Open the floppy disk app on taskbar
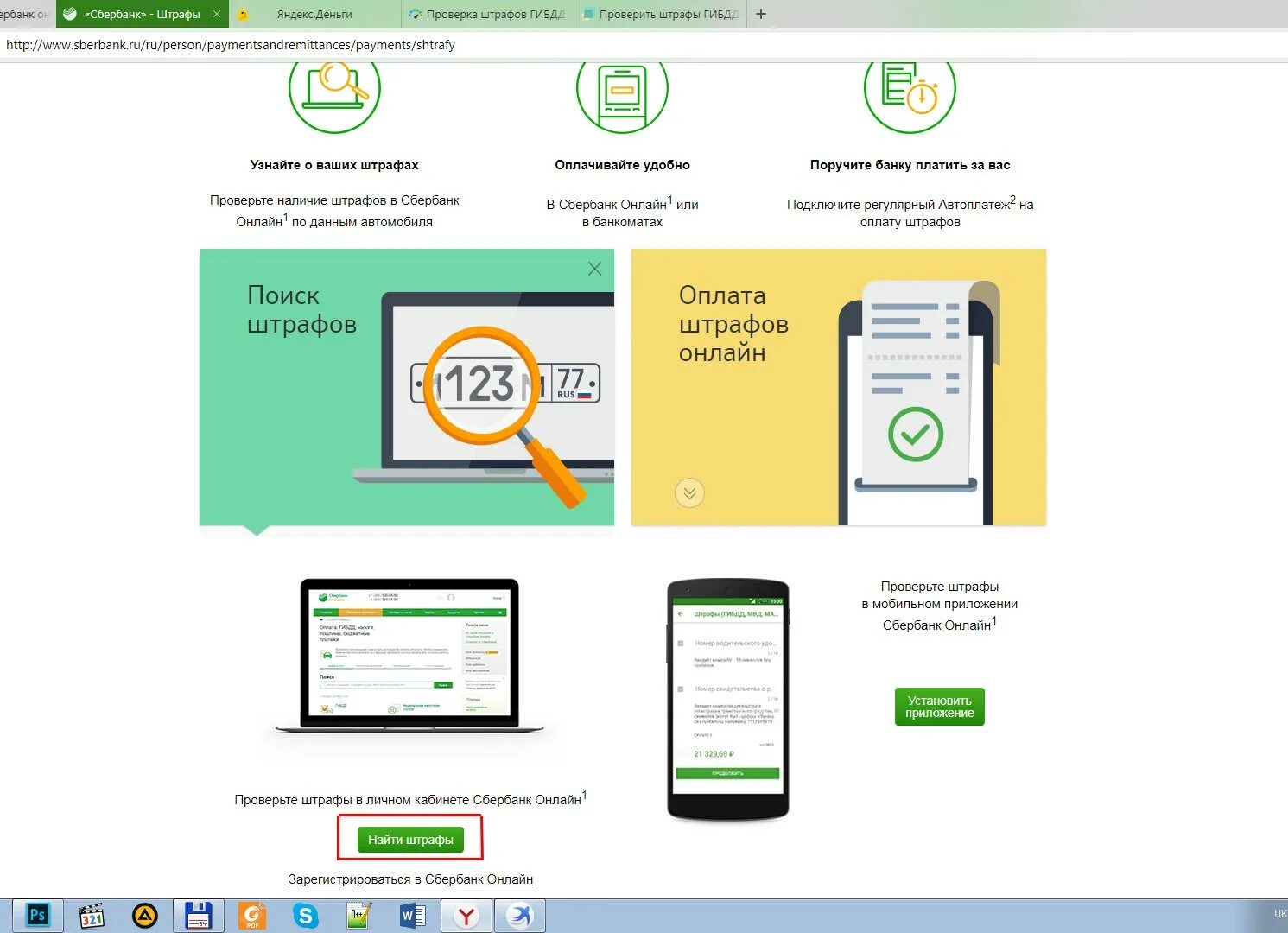 point(199,916)
